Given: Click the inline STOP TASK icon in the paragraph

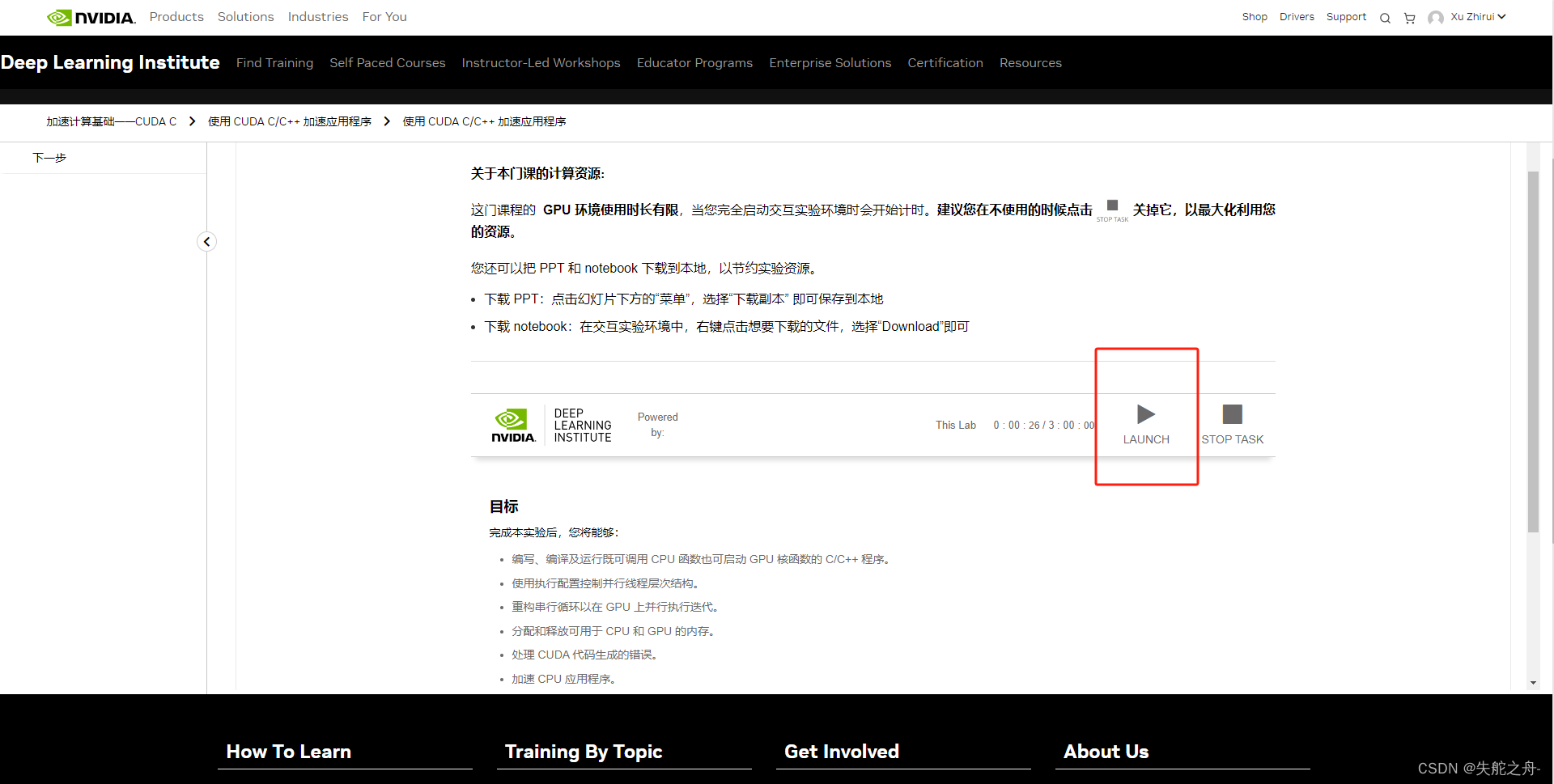Looking at the screenshot, I should (x=1112, y=210).
